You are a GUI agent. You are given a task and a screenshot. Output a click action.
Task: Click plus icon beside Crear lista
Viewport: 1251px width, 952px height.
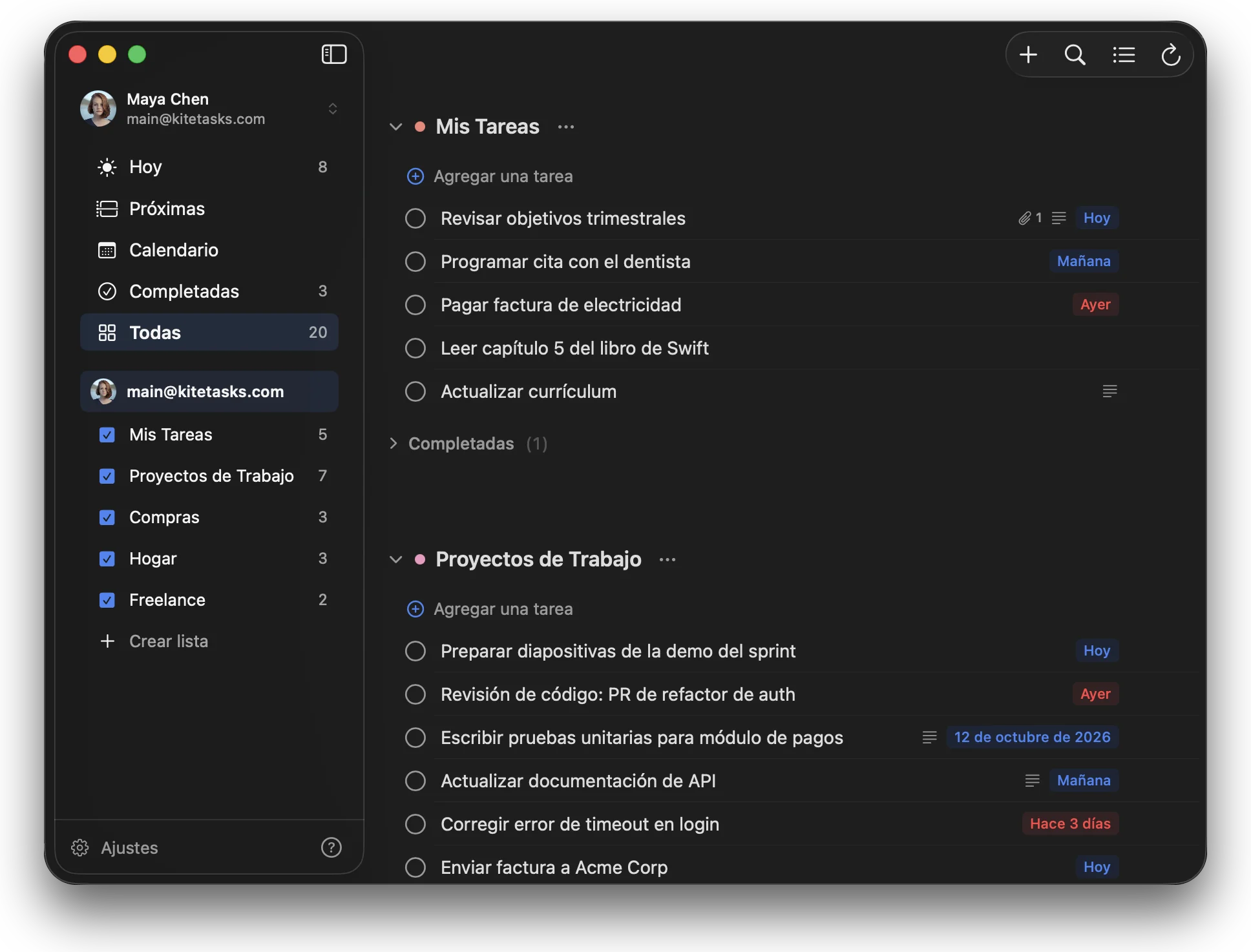click(107, 641)
